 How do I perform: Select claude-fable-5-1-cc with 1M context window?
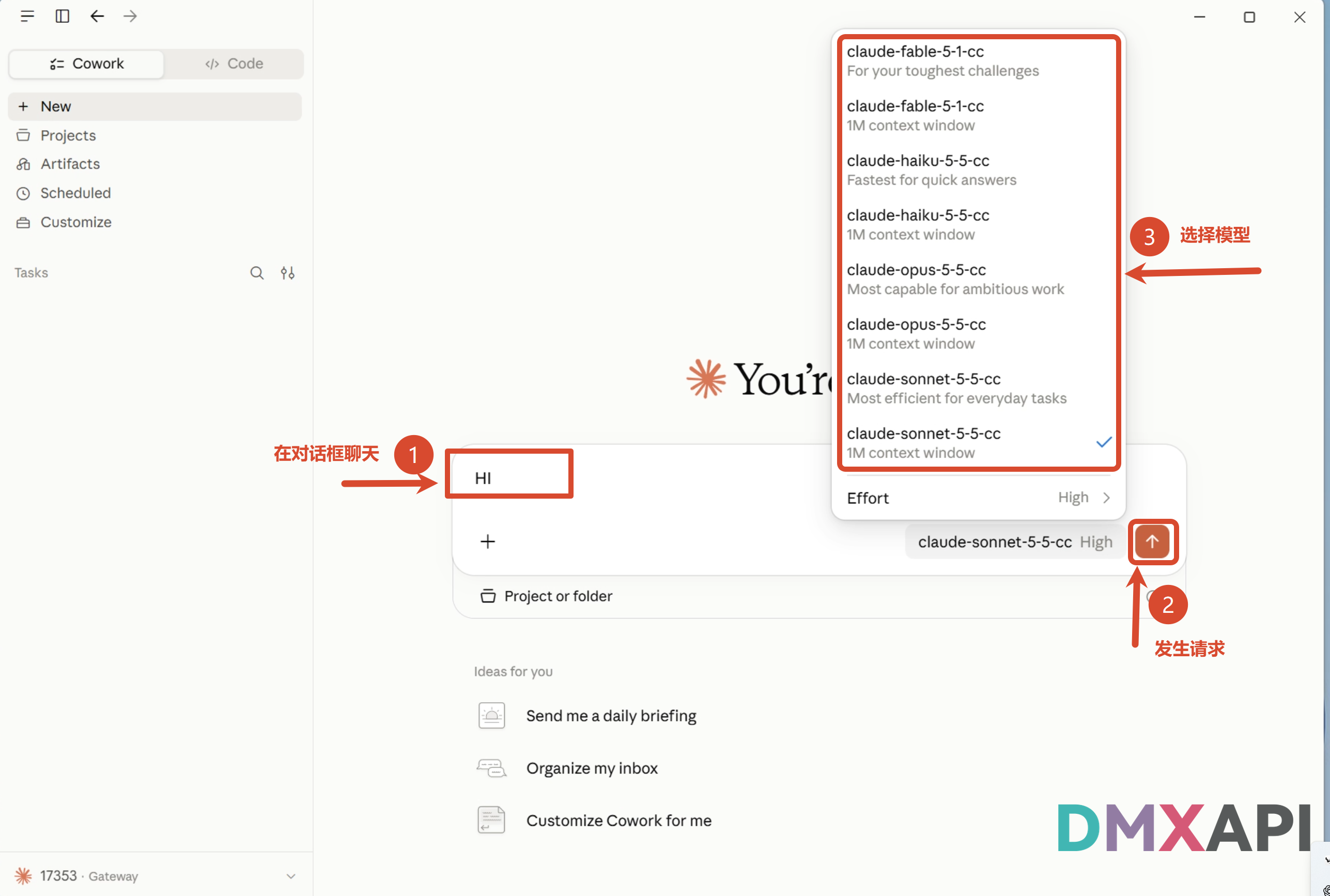pos(979,115)
